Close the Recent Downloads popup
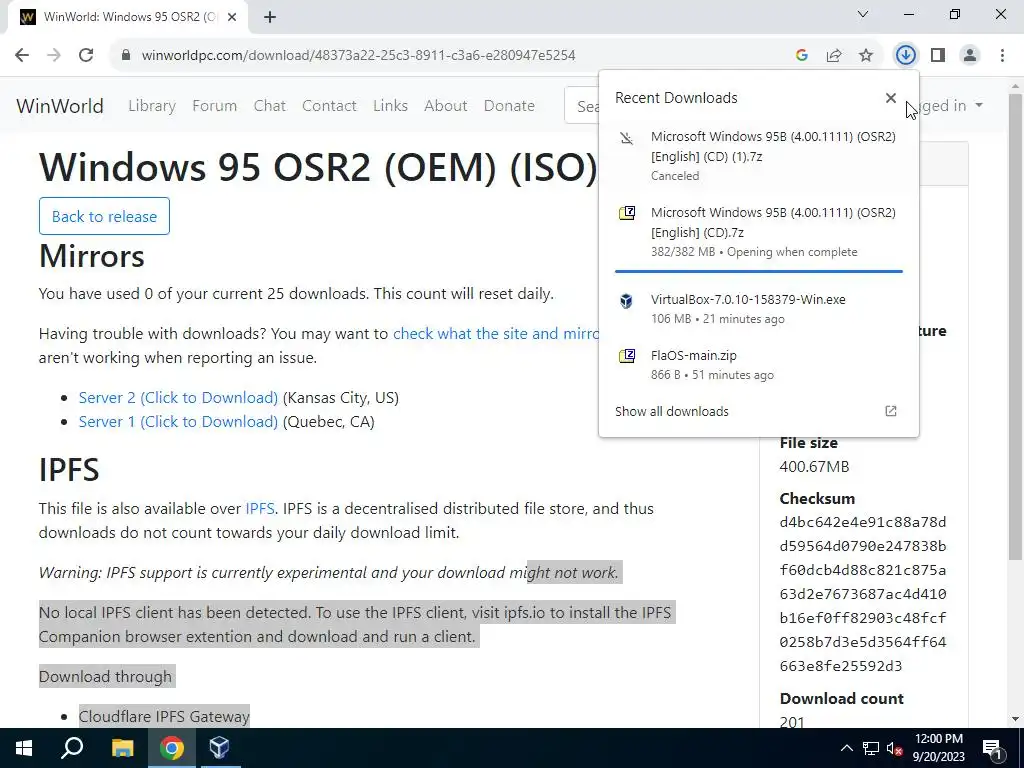This screenshot has width=1024, height=768. click(891, 98)
